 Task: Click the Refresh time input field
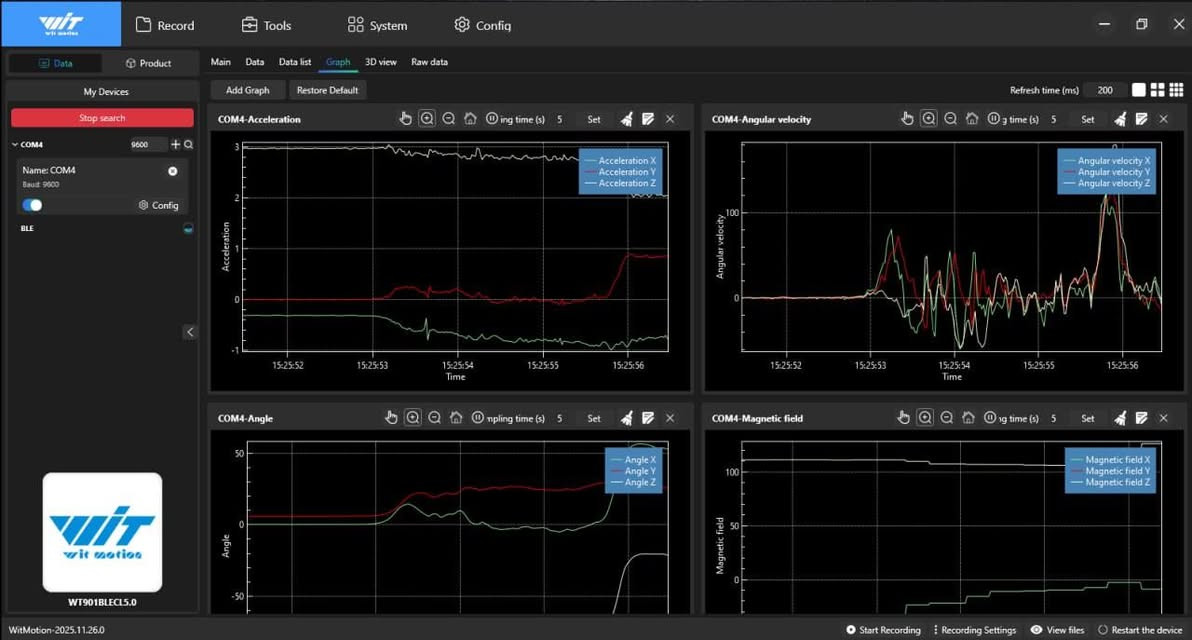click(1105, 90)
